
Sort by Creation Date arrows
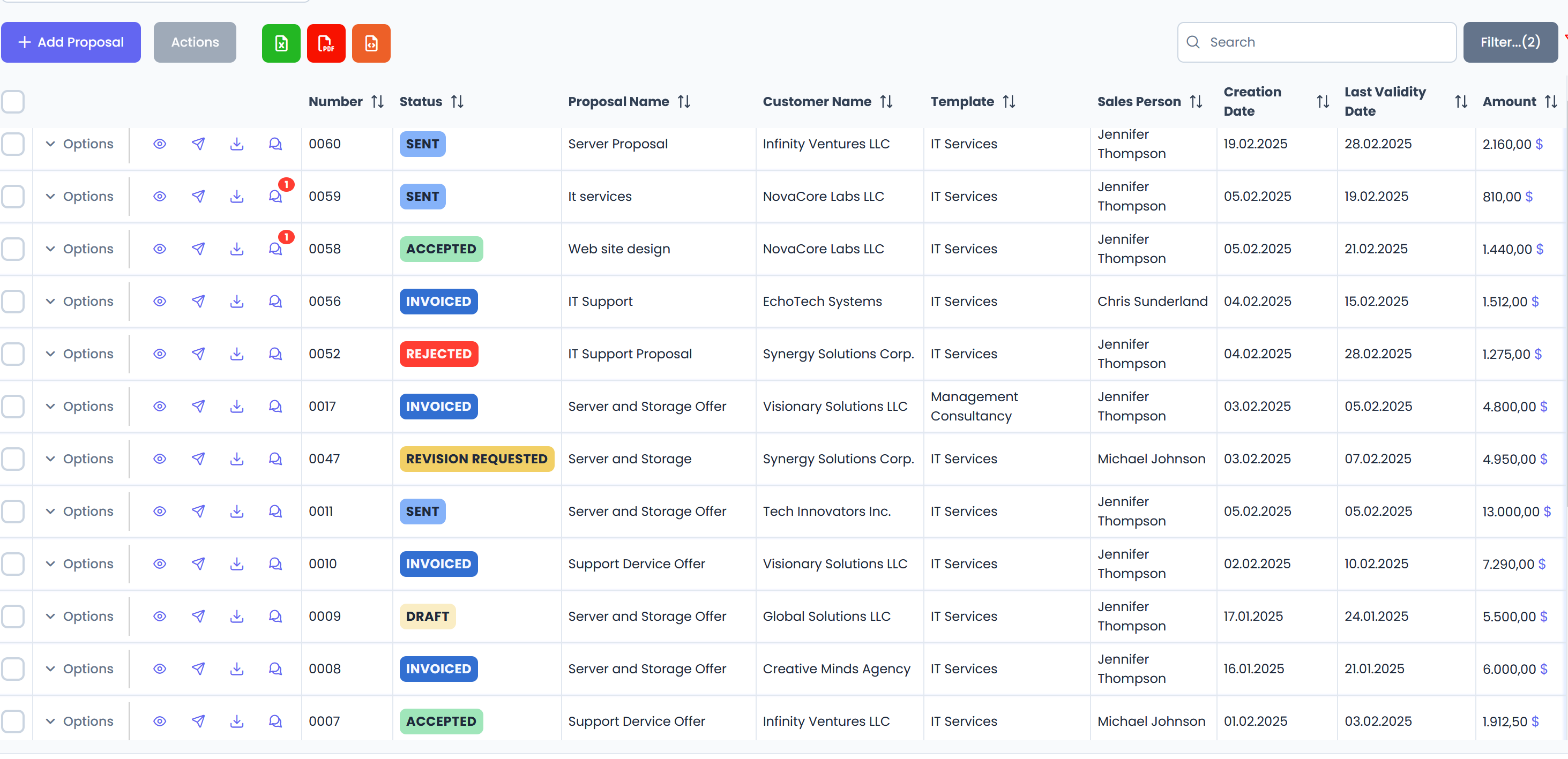pos(1323,102)
